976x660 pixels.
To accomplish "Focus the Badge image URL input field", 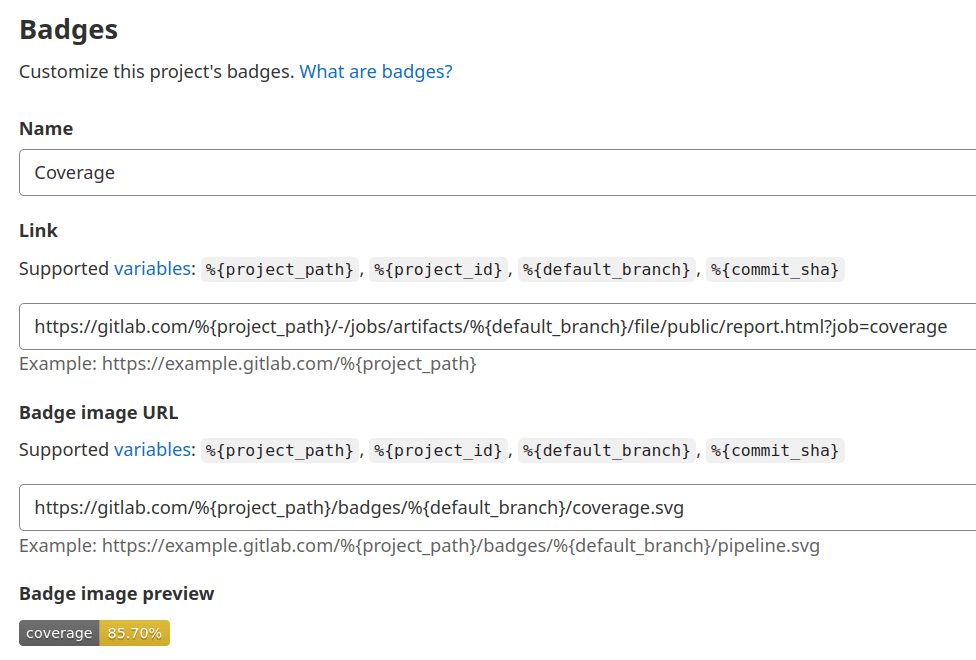I will tap(497, 508).
